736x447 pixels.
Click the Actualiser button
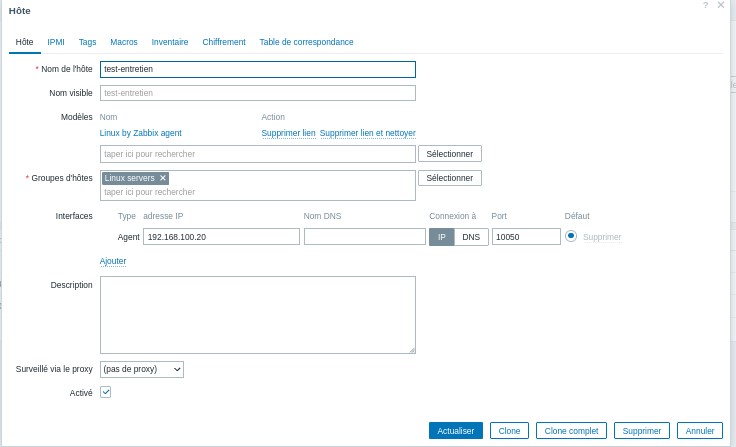coord(456,430)
